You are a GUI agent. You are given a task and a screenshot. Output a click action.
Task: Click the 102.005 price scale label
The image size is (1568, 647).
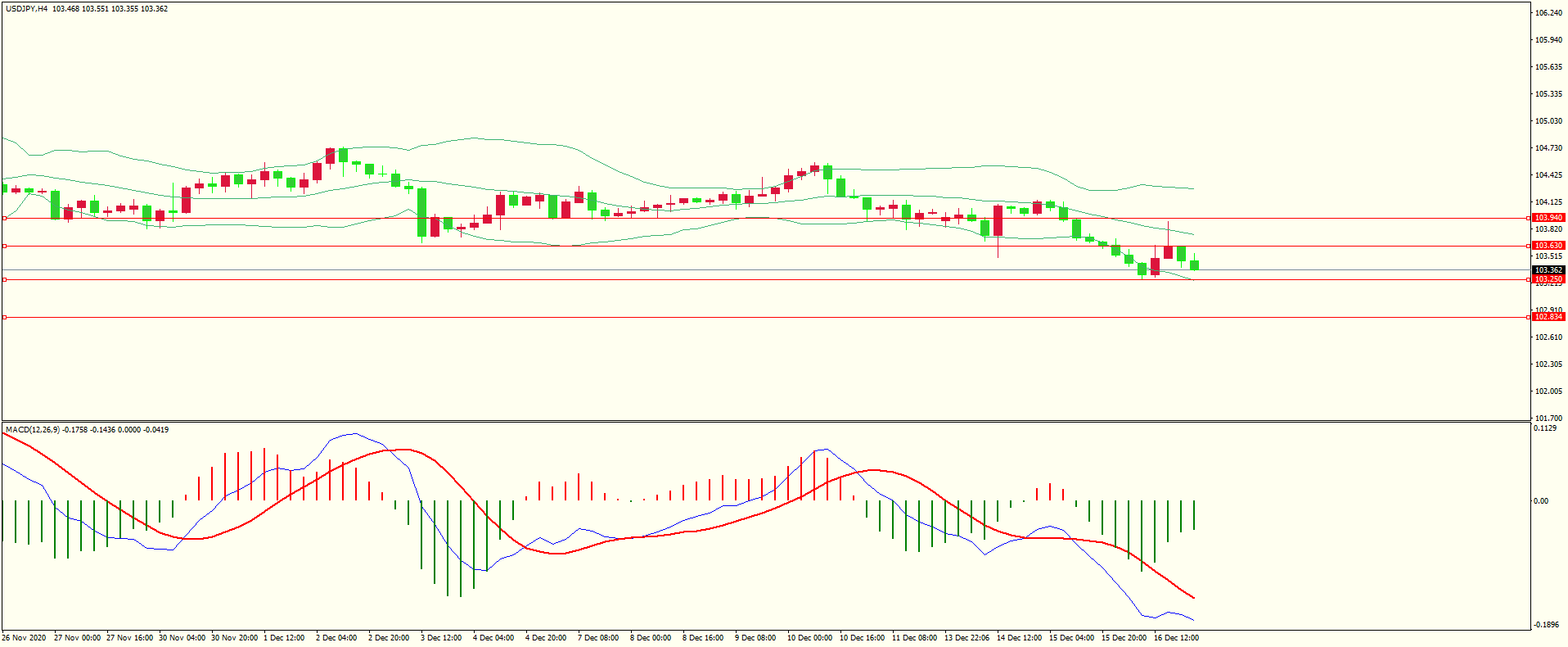coord(1549,391)
